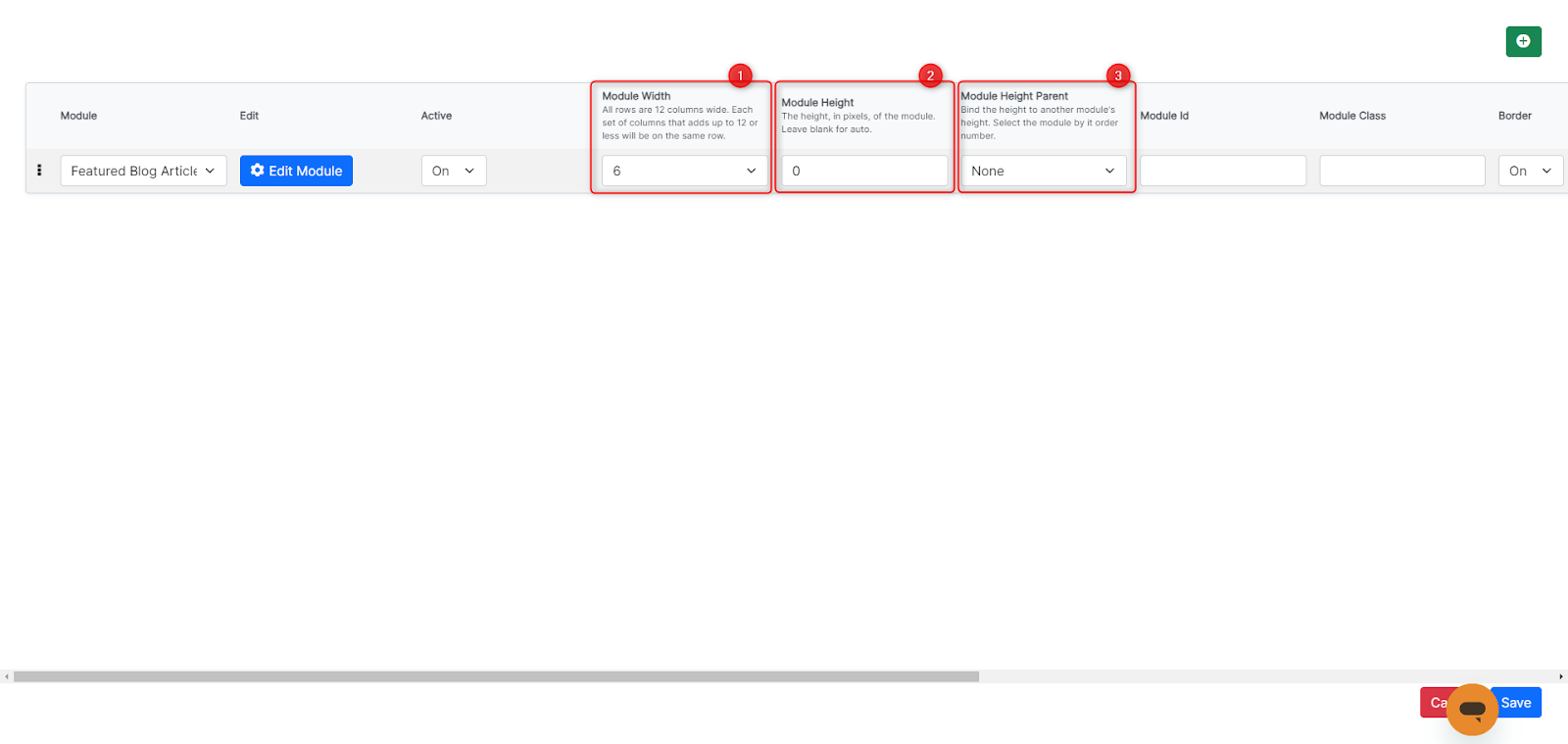Click the scrollbar left arrow
Image resolution: width=1568 pixels, height=744 pixels.
point(7,676)
